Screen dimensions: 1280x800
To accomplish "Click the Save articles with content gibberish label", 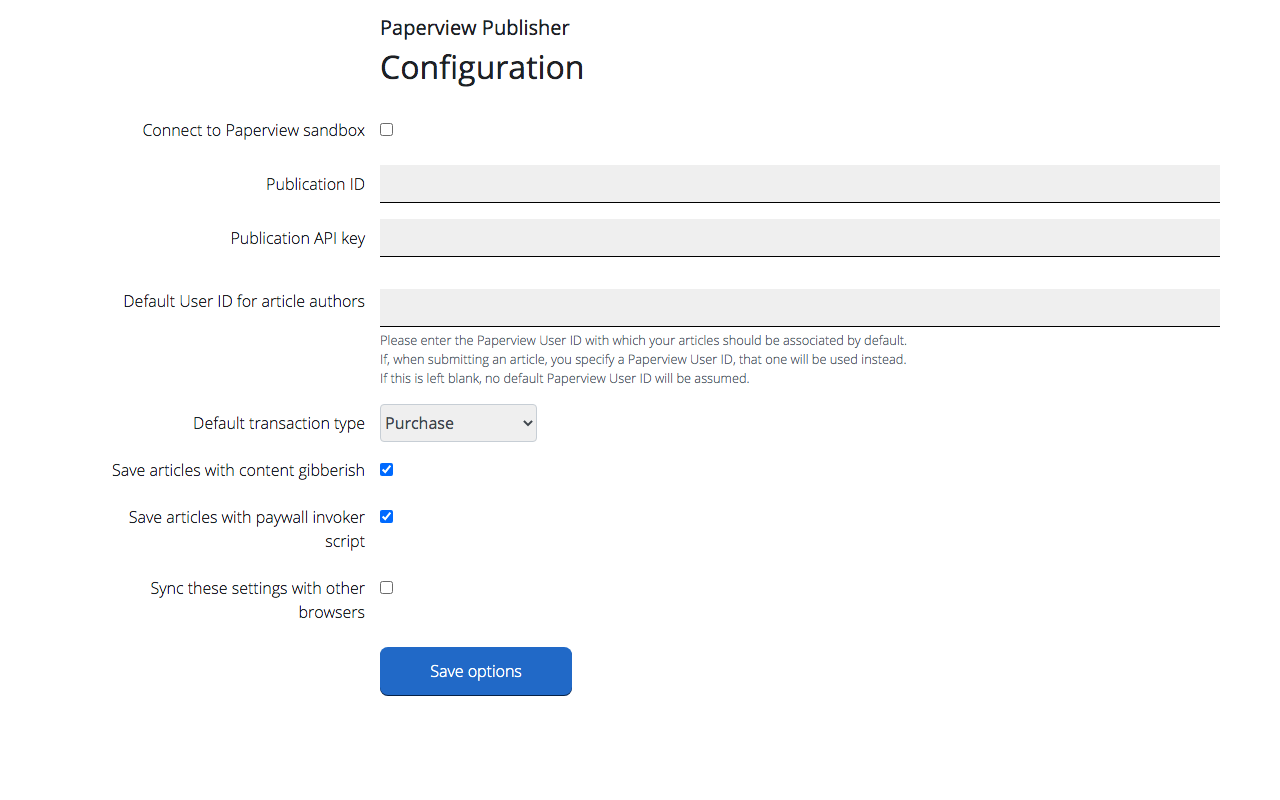I will (238, 470).
